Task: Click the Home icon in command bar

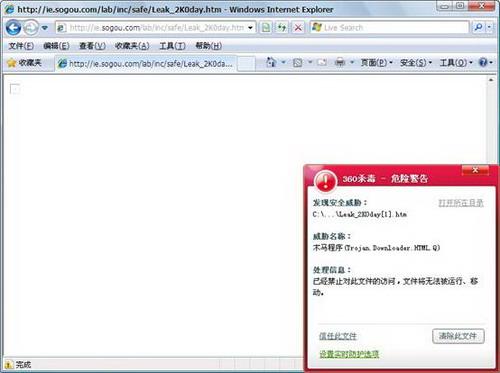Action: [x=272, y=62]
